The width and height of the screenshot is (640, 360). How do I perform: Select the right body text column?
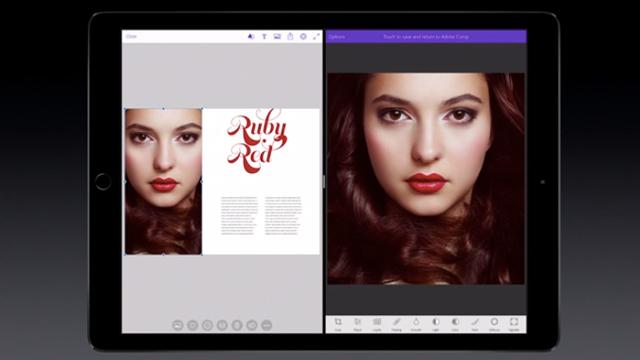(x=283, y=216)
